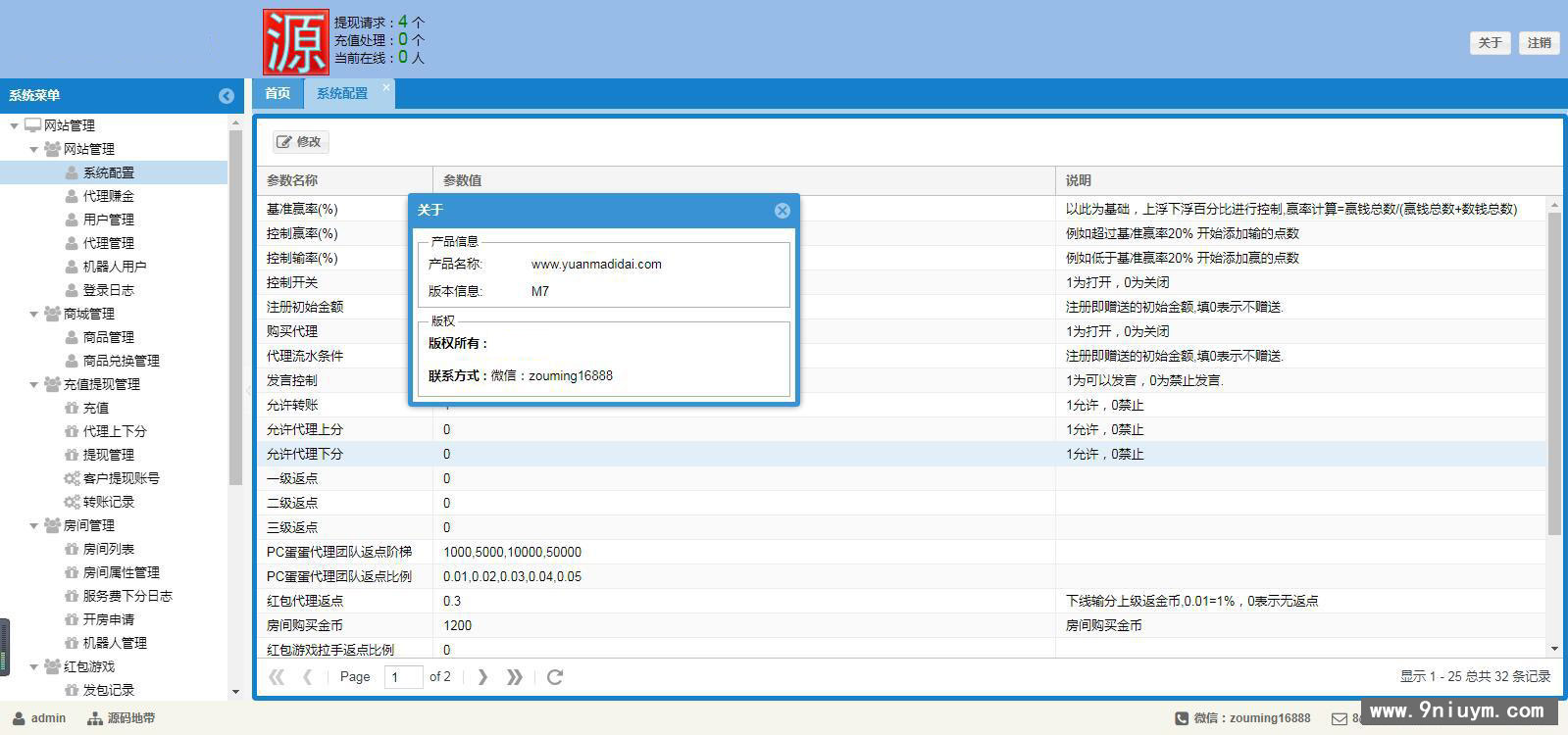Select the 系统配置 tab

coord(342,93)
